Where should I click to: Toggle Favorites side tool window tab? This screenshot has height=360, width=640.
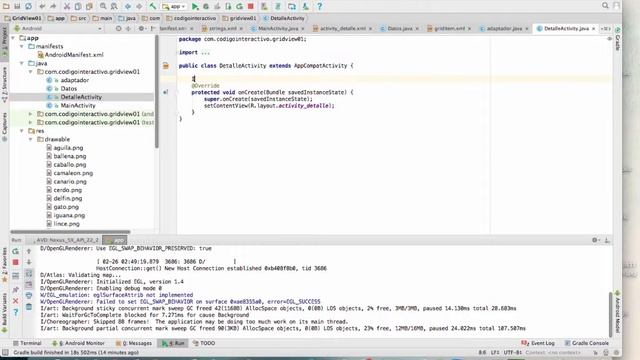(x=4, y=266)
